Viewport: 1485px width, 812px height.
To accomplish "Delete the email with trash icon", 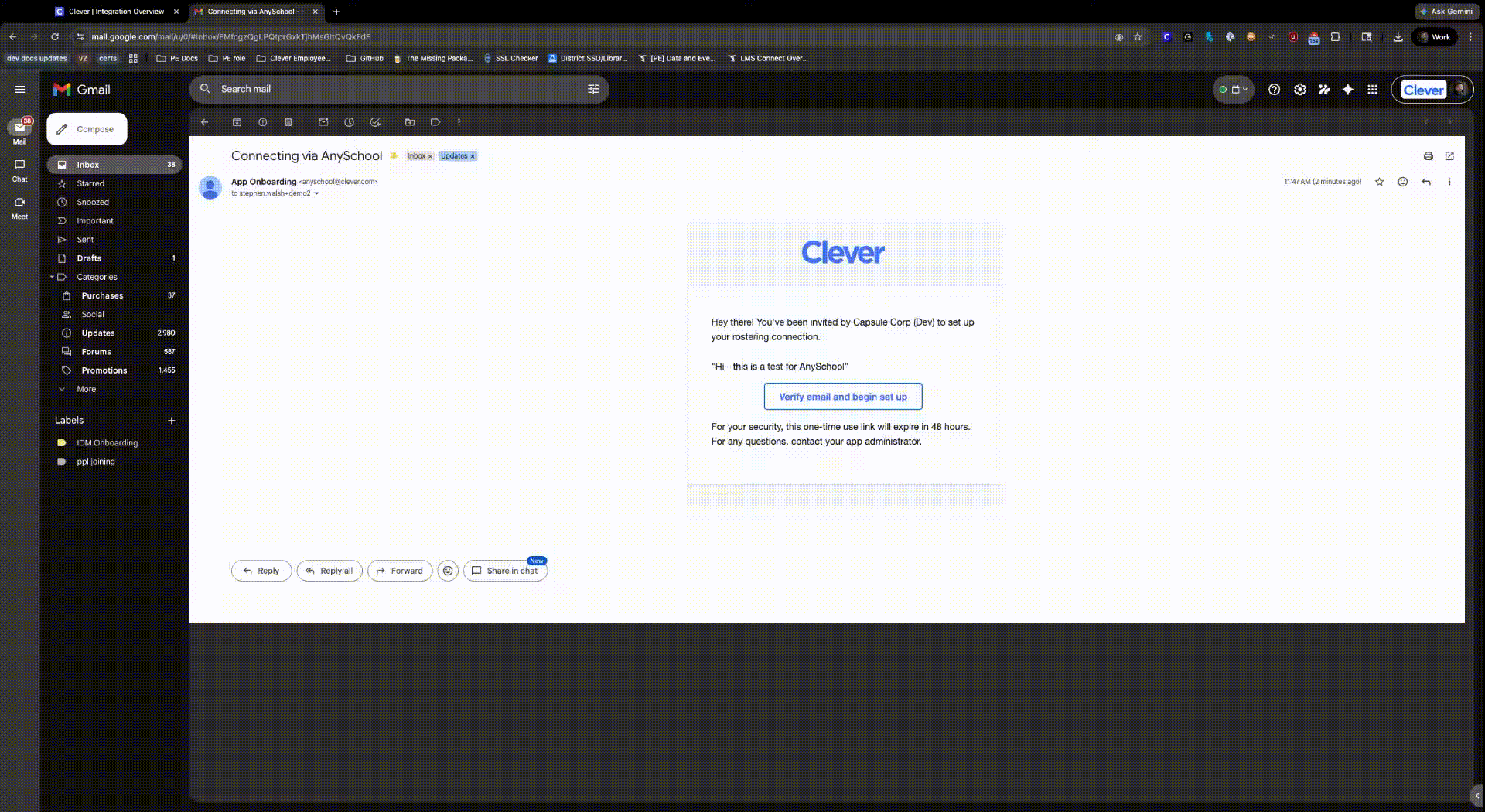I will point(288,122).
